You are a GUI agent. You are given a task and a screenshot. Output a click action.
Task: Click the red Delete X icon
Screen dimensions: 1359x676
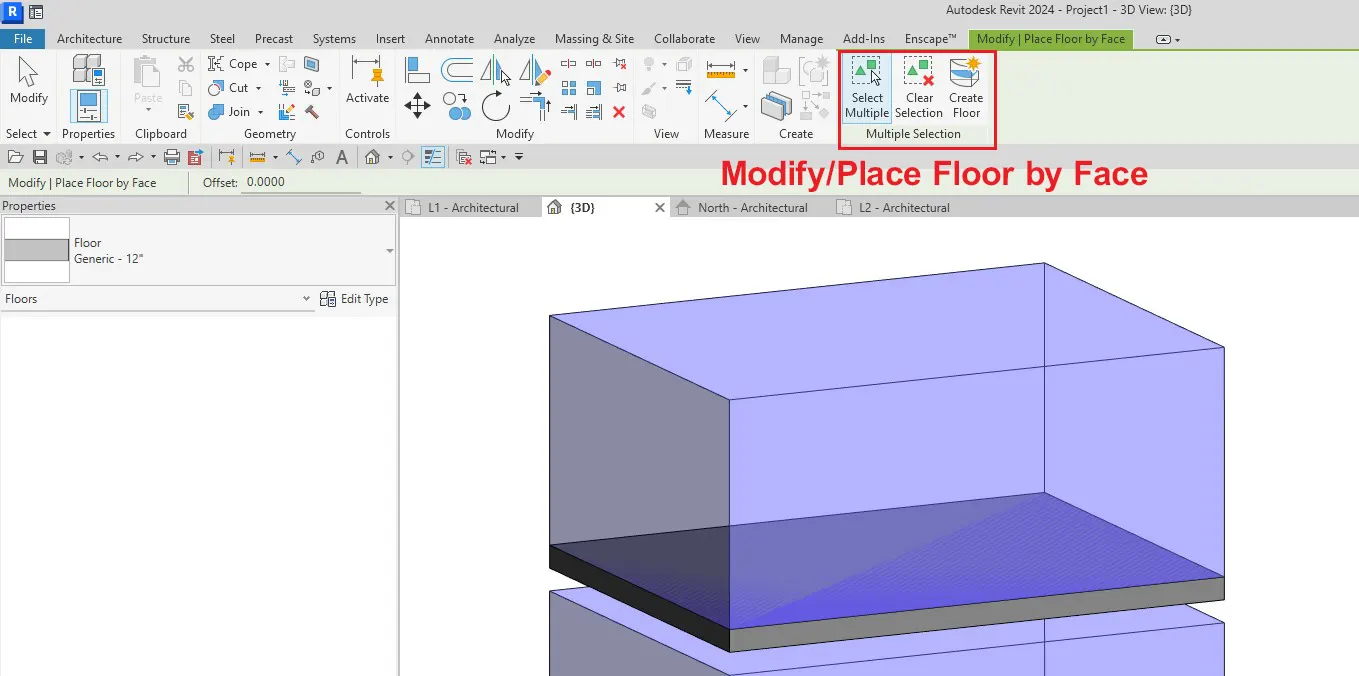pos(619,111)
